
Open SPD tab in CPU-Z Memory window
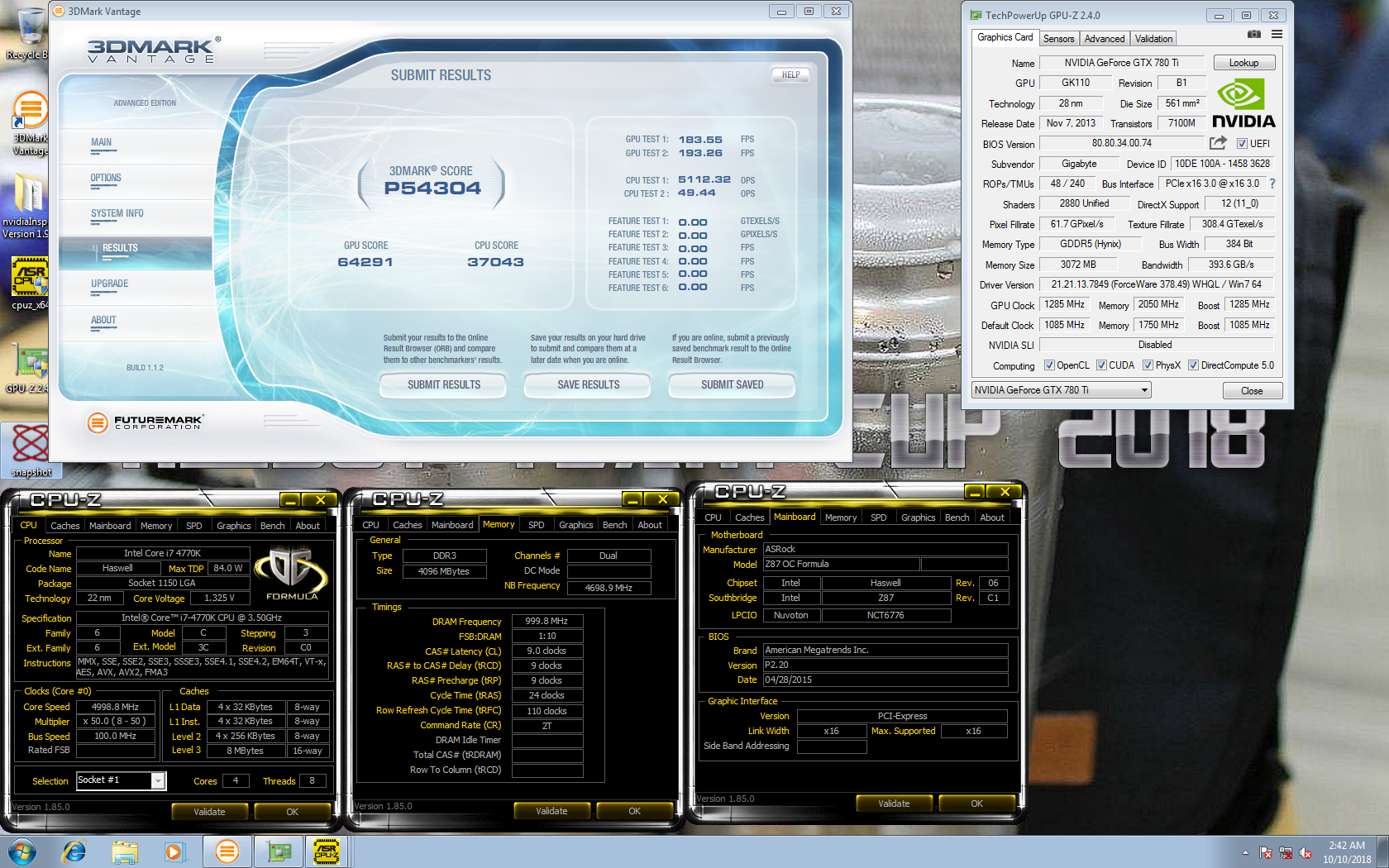(537, 525)
